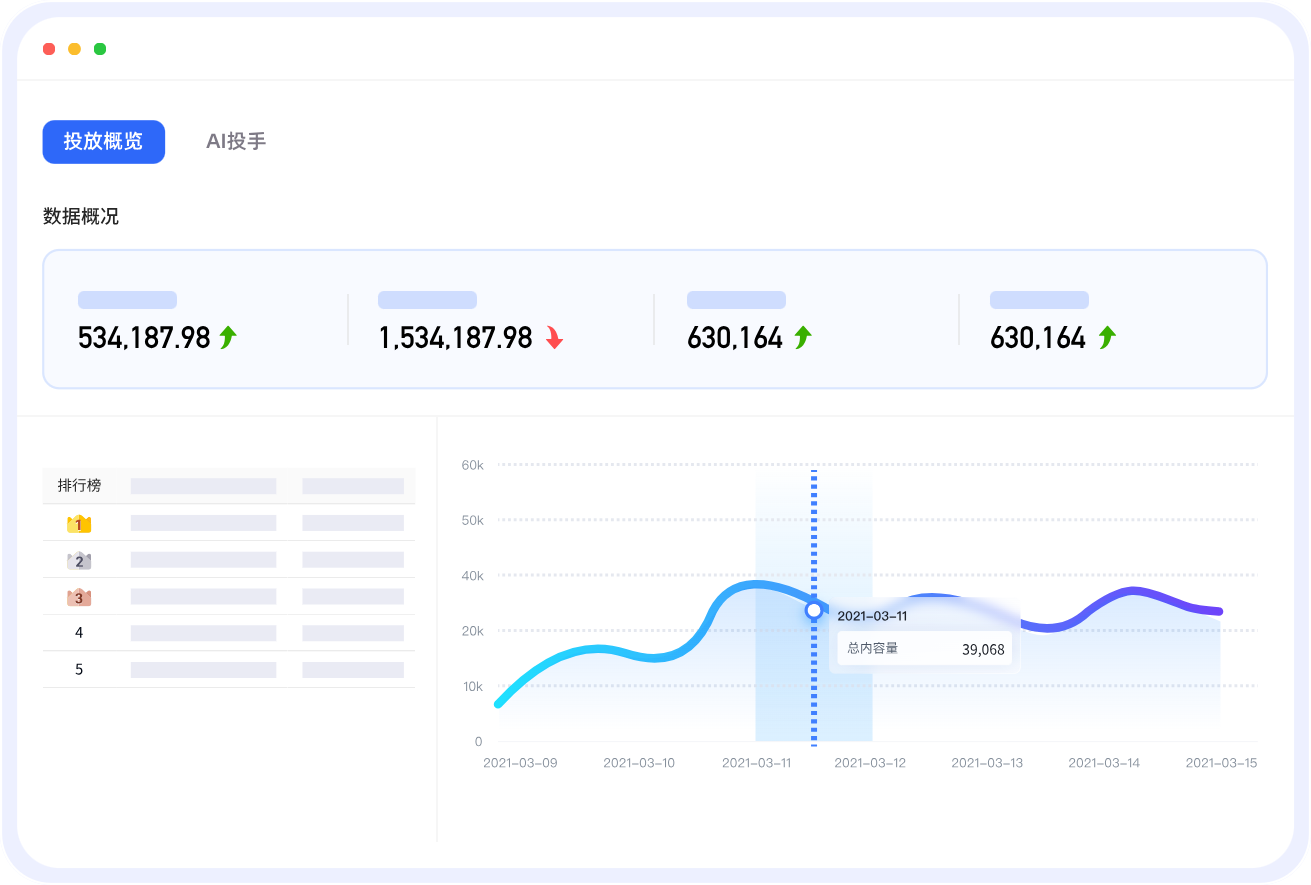Click the 排行榜 column header
1311x885 pixels.
click(79, 486)
